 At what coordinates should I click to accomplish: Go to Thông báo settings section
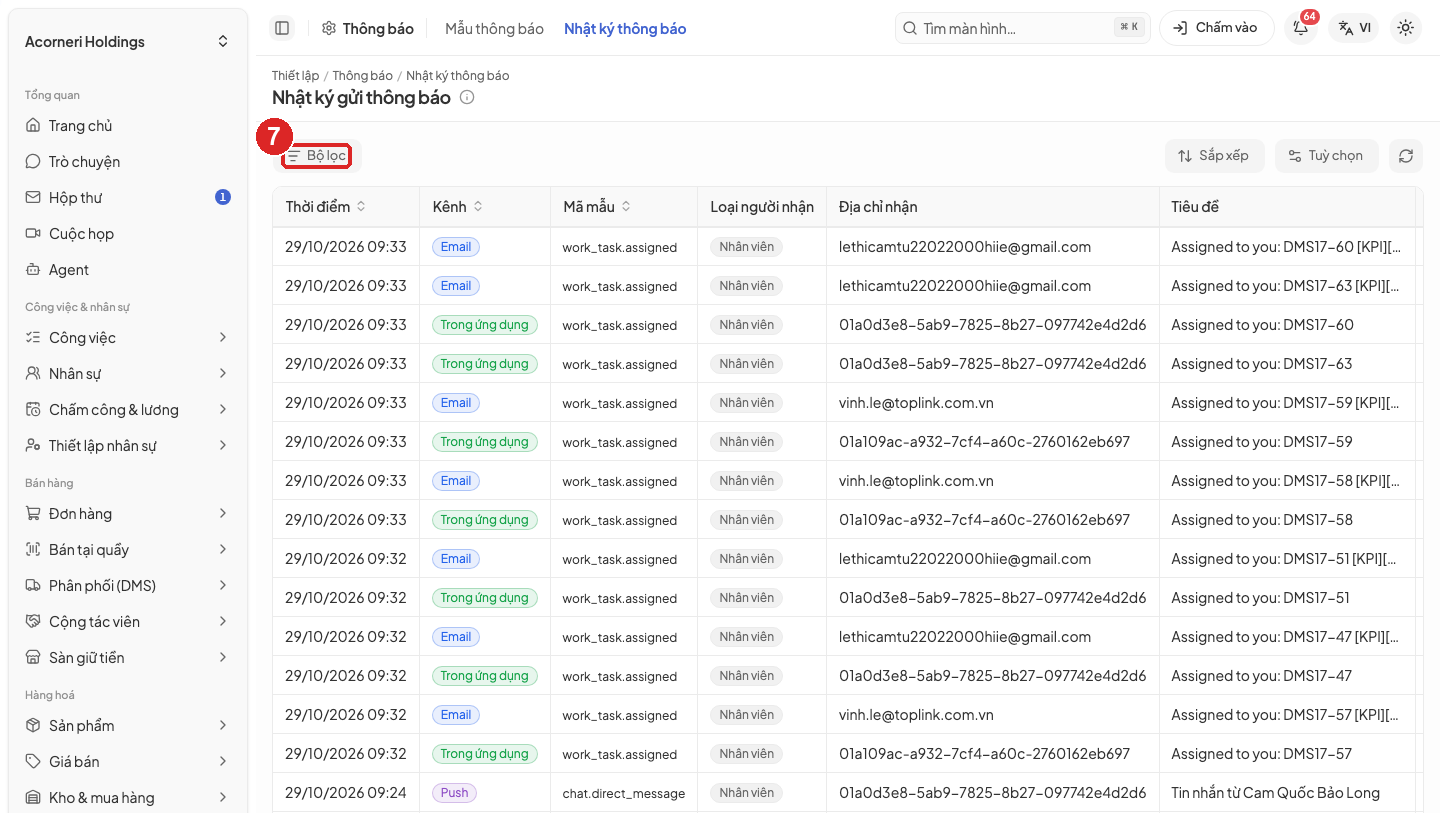pos(368,29)
